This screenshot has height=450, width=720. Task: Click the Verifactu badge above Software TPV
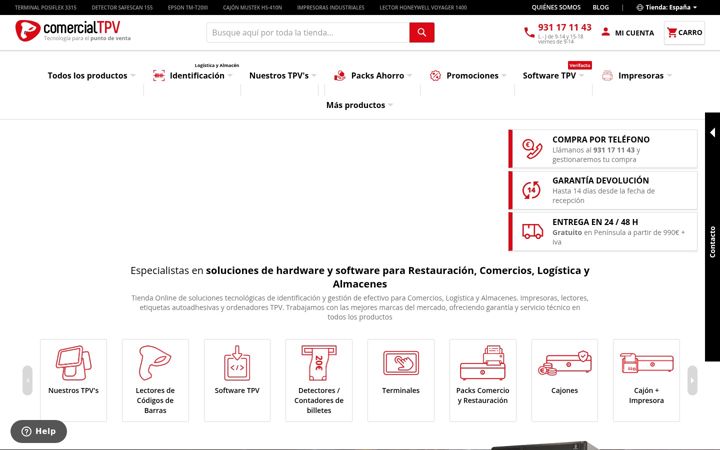[x=580, y=65]
